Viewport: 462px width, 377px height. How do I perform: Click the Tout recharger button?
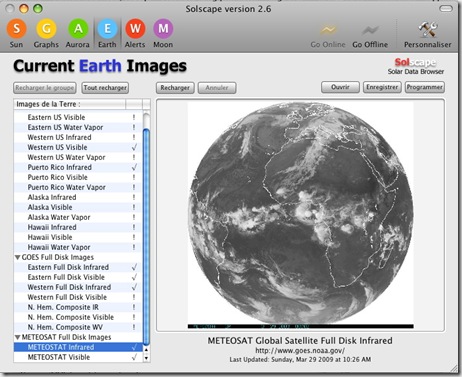(x=105, y=88)
